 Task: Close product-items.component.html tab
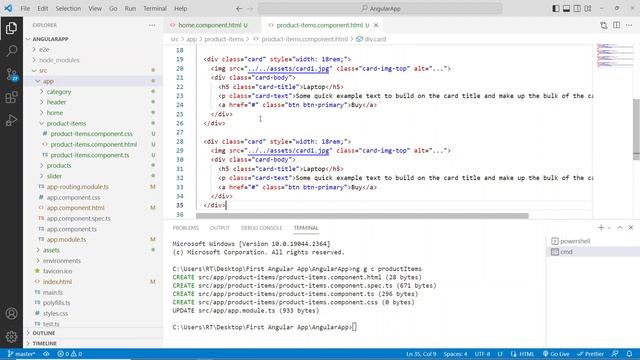point(376,25)
